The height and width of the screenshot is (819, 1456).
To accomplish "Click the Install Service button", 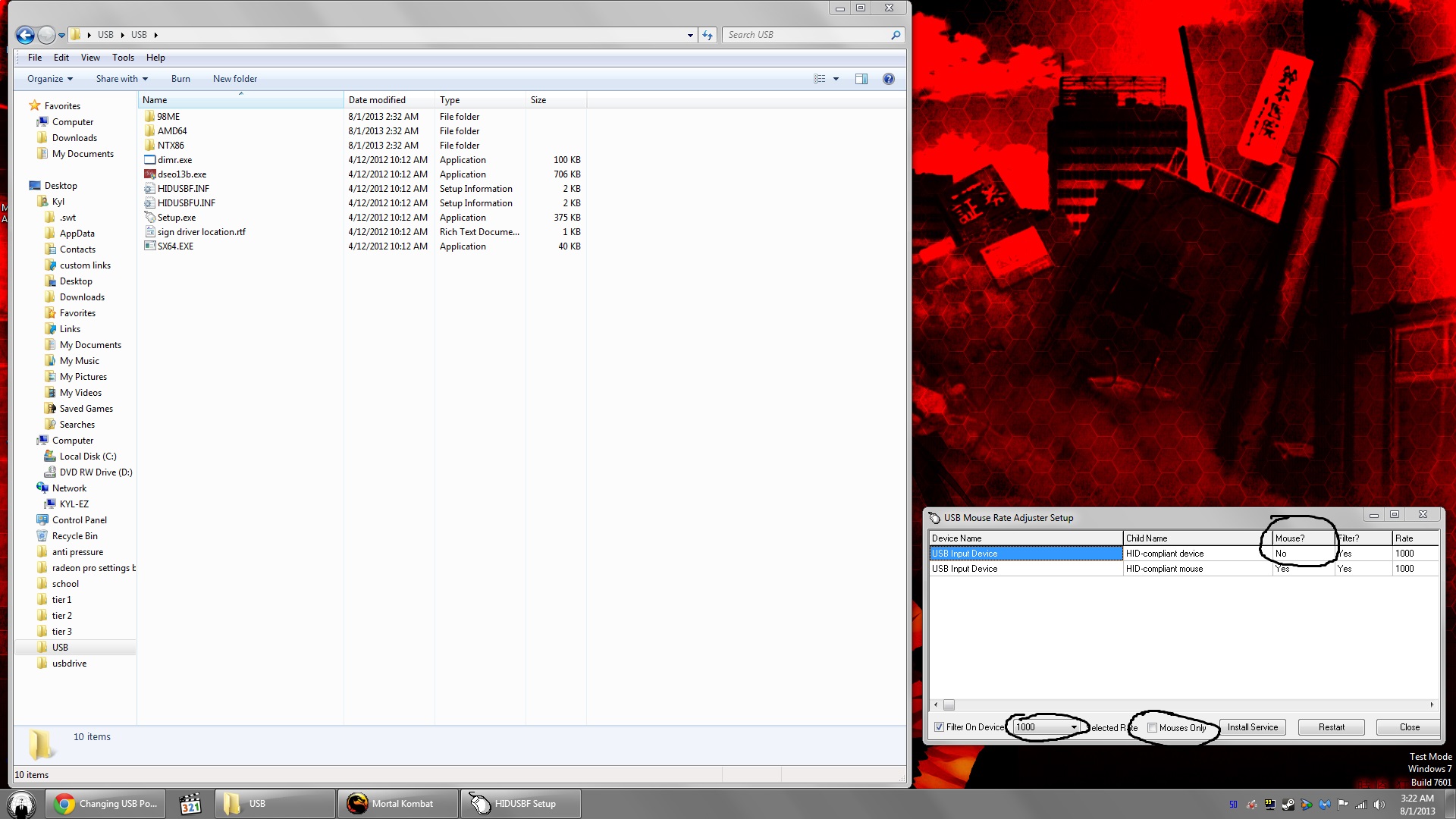I will pyautogui.click(x=1252, y=727).
